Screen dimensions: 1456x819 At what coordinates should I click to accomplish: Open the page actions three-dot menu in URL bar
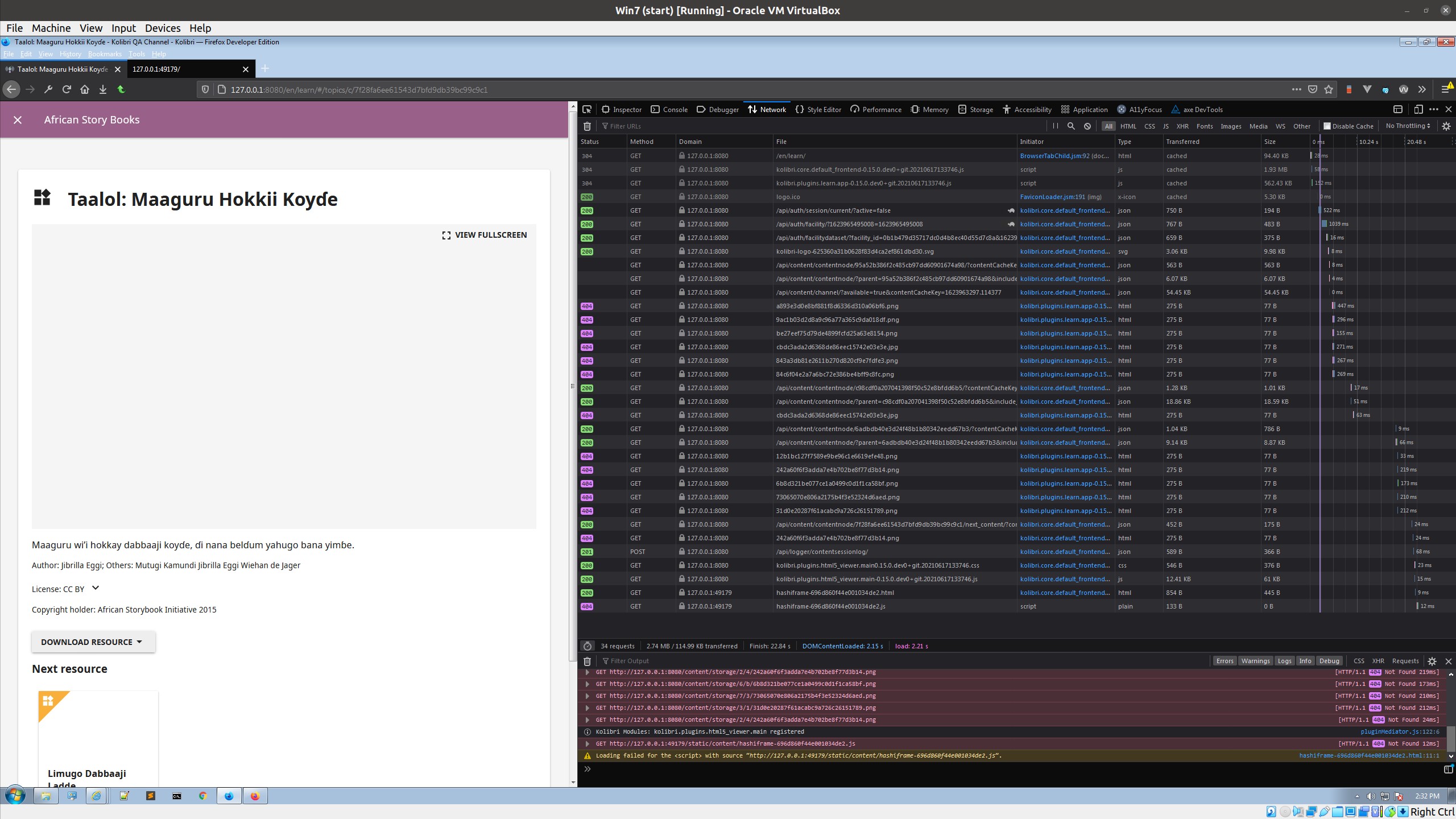(1297, 89)
